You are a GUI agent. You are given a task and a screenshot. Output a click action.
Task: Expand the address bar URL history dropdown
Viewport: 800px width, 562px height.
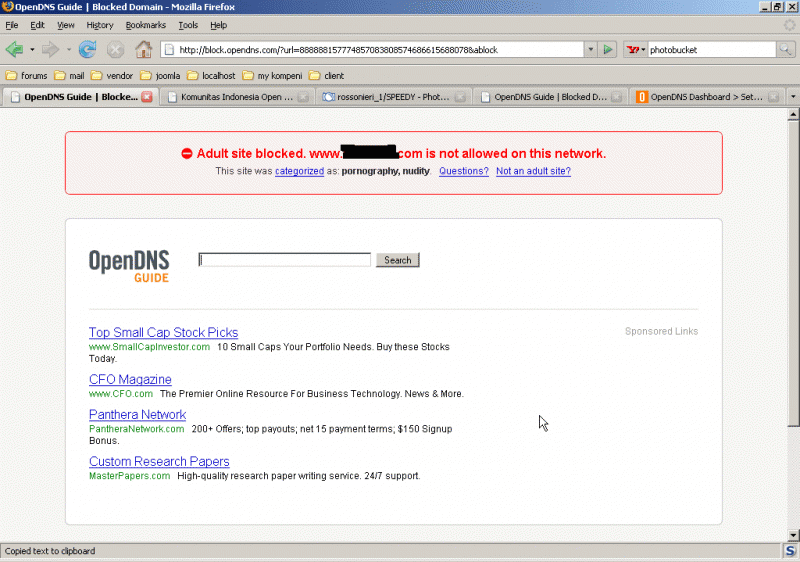tap(590, 49)
